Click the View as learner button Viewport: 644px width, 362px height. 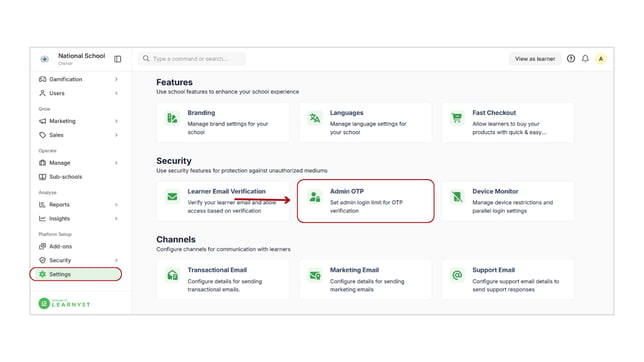coord(535,59)
